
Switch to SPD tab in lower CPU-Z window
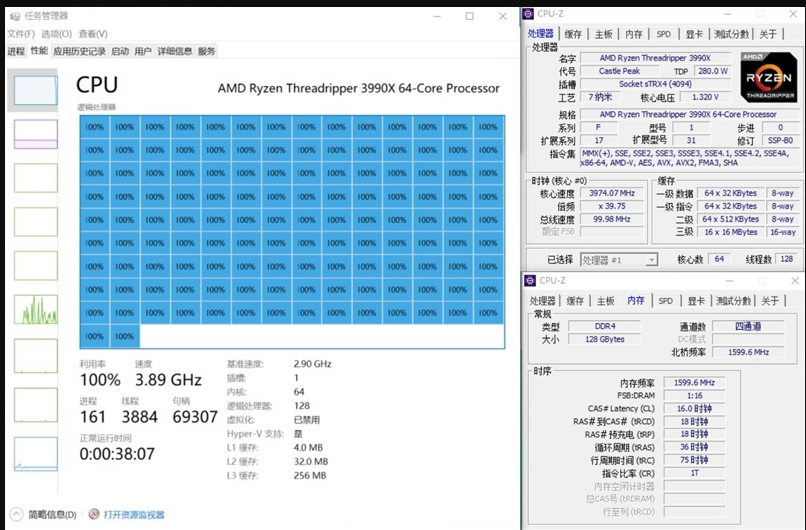[665, 300]
